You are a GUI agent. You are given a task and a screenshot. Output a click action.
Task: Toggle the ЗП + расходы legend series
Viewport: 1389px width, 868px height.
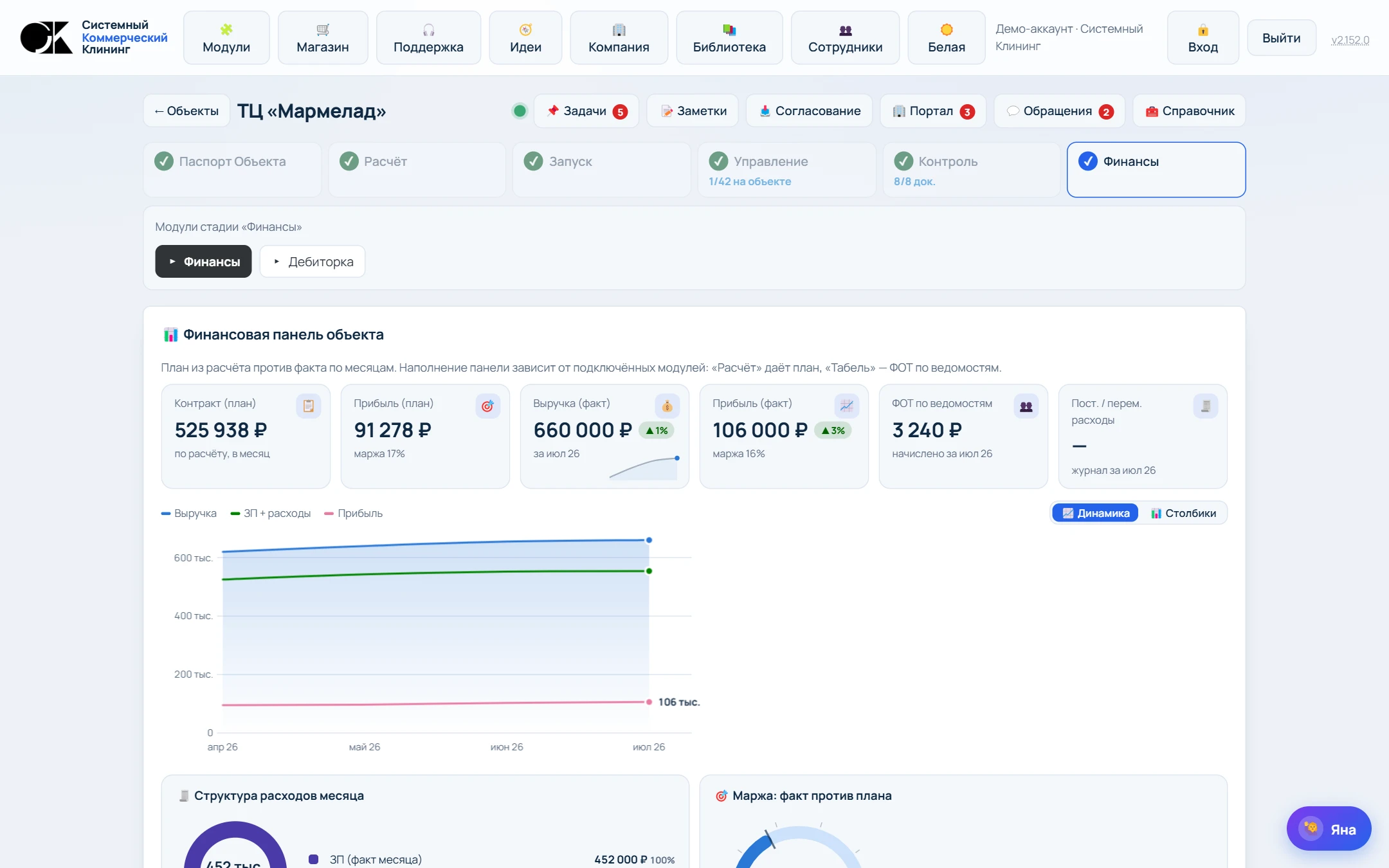(x=271, y=513)
